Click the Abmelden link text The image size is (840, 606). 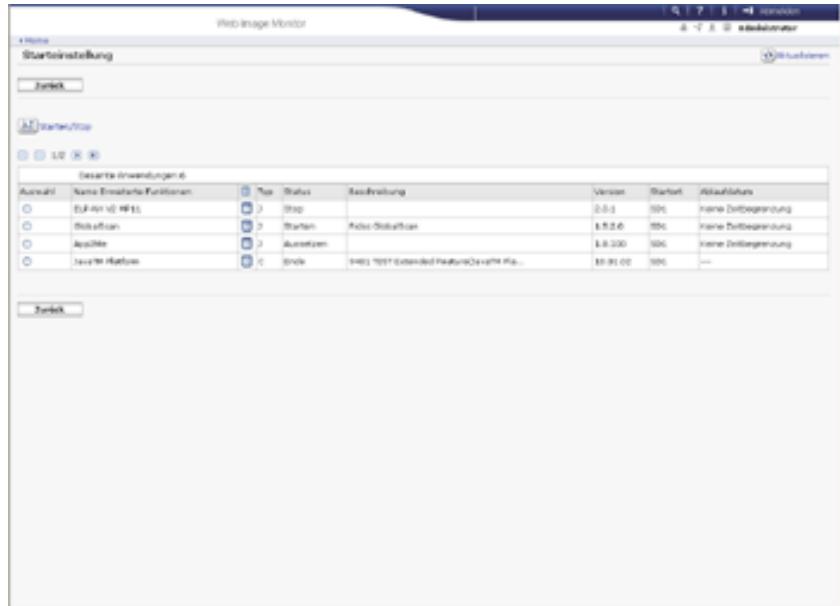click(780, 11)
